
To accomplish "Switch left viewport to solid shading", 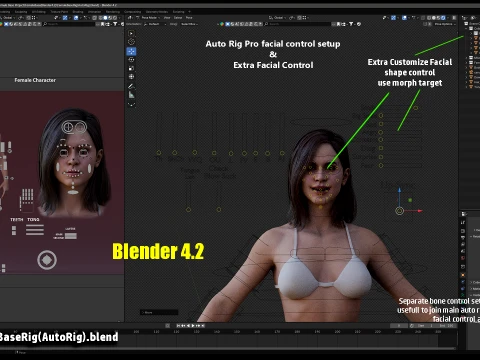I will coord(105,18).
